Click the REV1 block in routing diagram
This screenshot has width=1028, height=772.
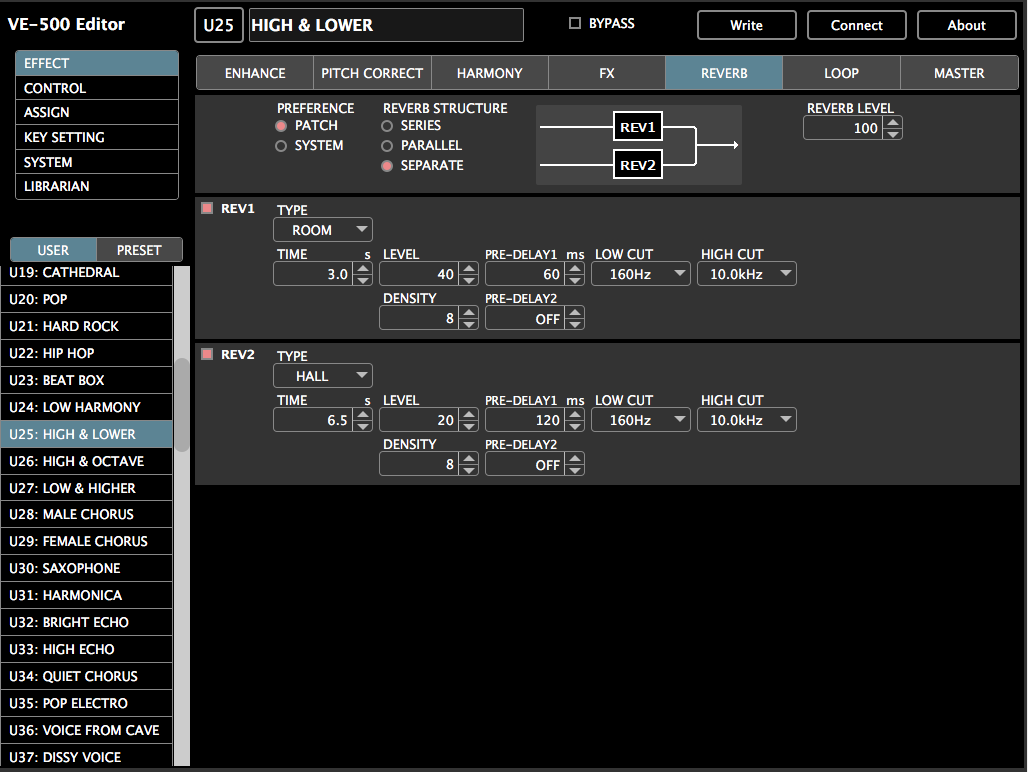tap(638, 126)
